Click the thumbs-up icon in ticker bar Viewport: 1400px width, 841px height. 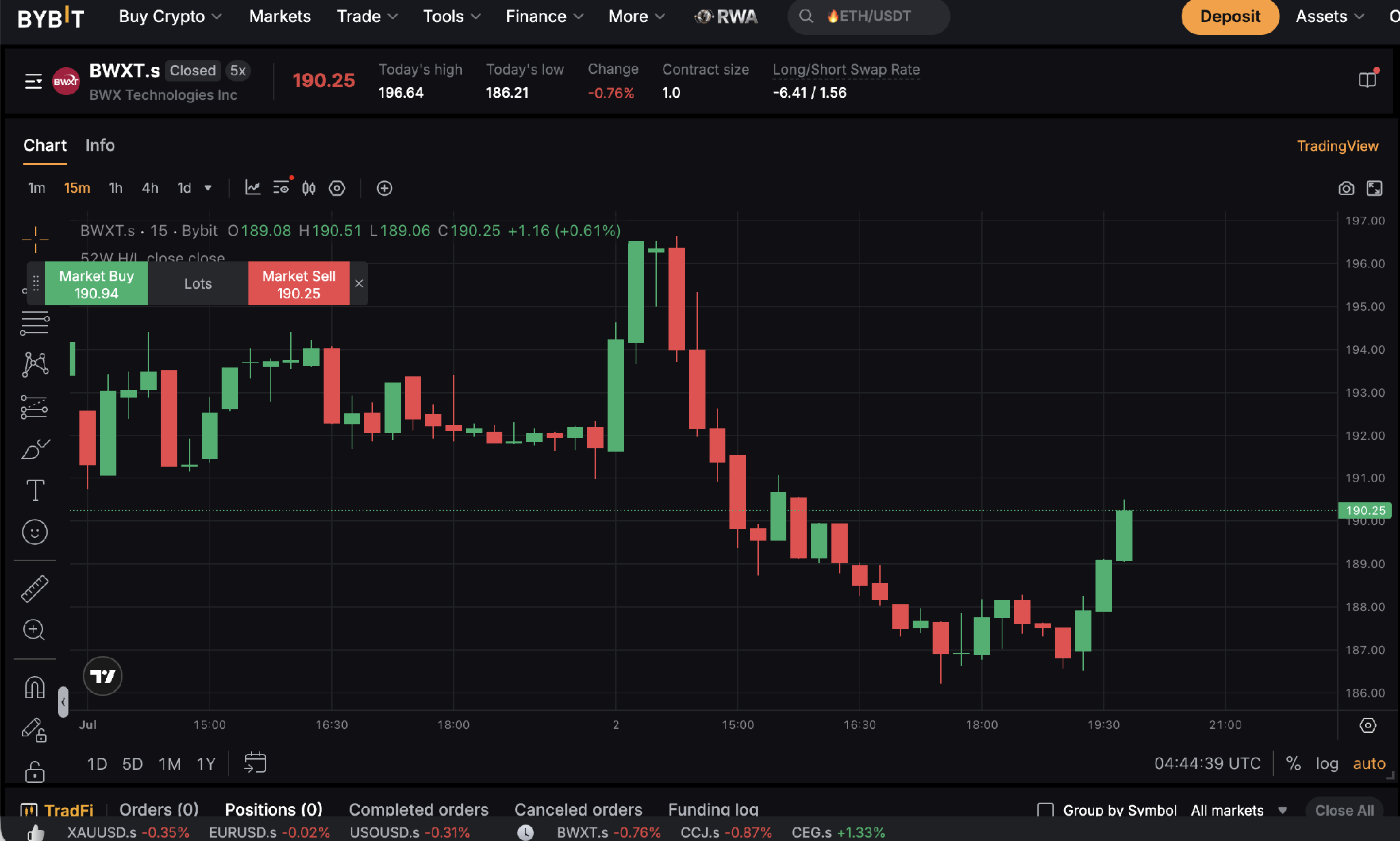[x=36, y=832]
